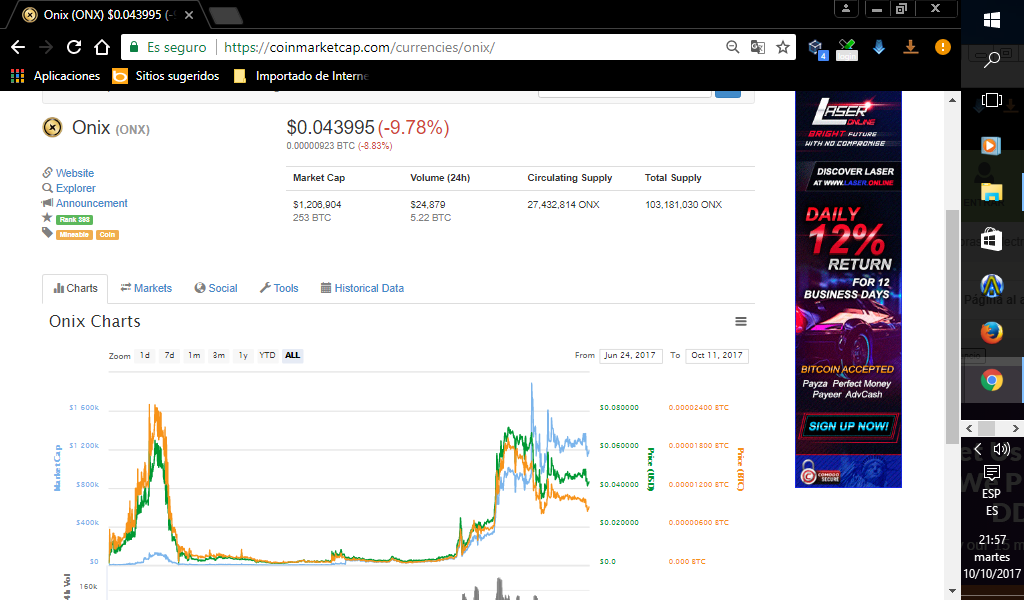Image resolution: width=1024 pixels, height=600 pixels.
Task: Click the zoom magnifier icon in address bar
Action: [733, 47]
